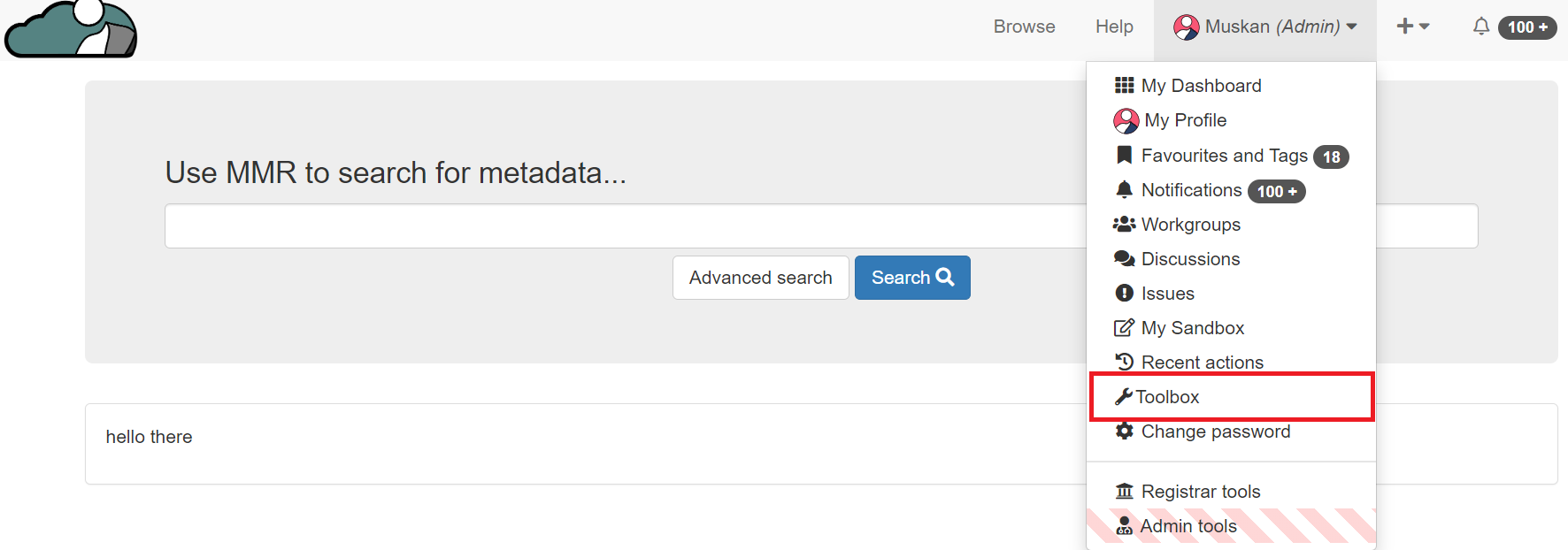Image resolution: width=1568 pixels, height=550 pixels.
Task: Click the My Dashboard grid icon
Action: [1124, 86]
